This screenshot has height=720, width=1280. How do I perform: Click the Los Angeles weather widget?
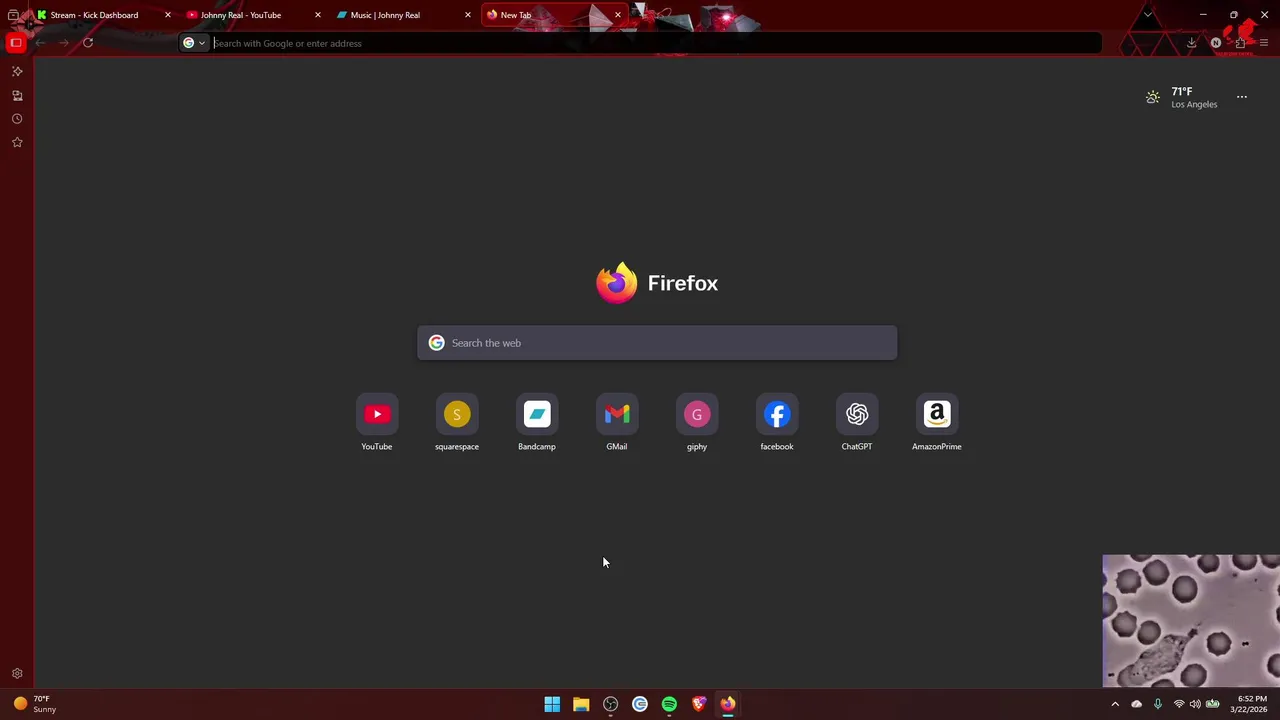click(x=1181, y=97)
